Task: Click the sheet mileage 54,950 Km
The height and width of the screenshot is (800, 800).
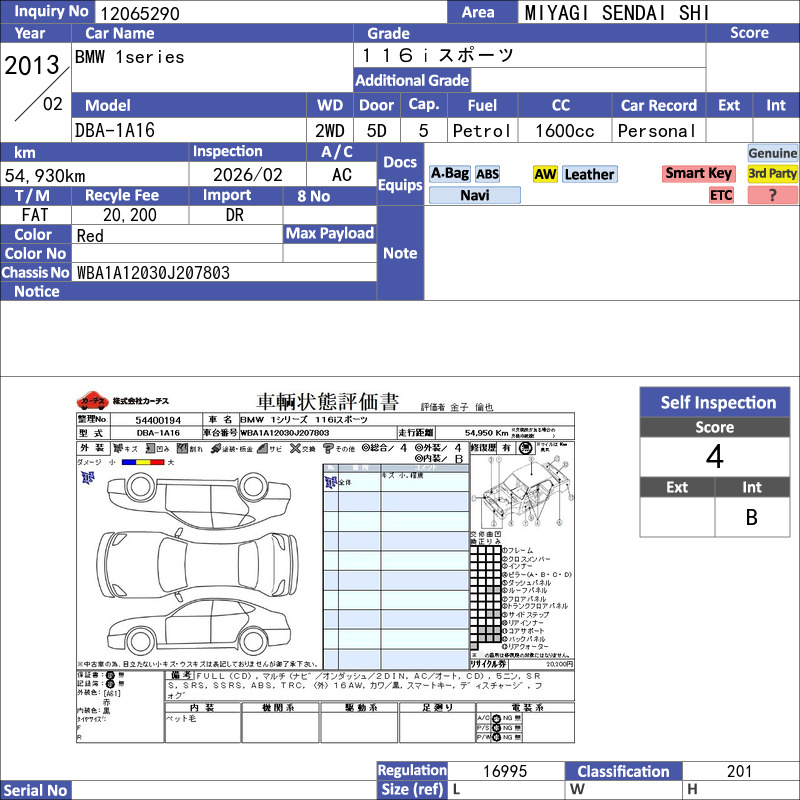Action: coord(486,433)
